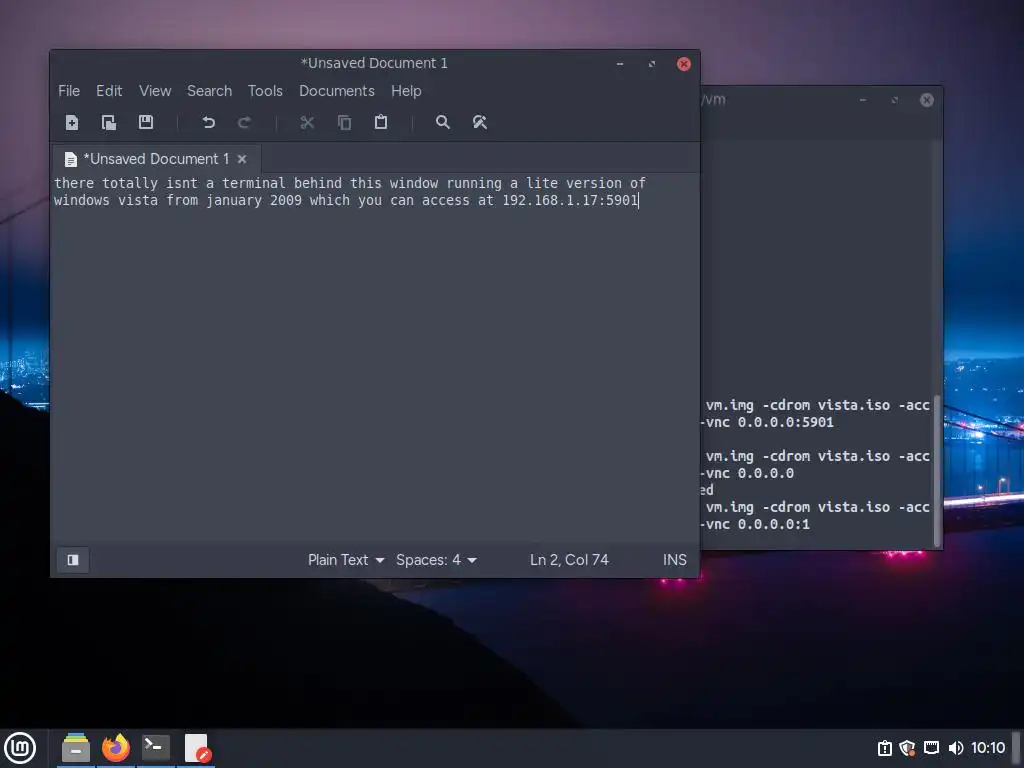Toggle the INS insert mode indicator

click(x=675, y=560)
